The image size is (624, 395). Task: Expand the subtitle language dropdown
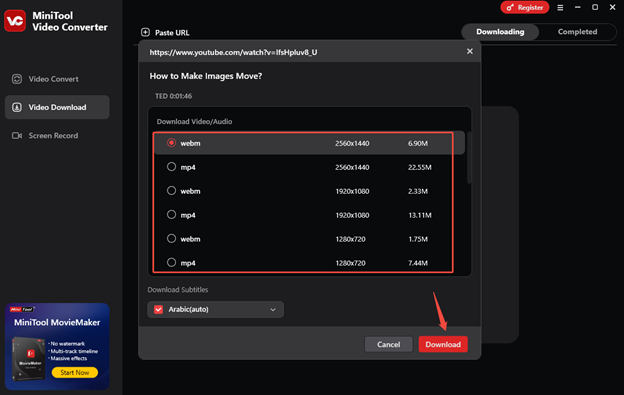coord(273,309)
